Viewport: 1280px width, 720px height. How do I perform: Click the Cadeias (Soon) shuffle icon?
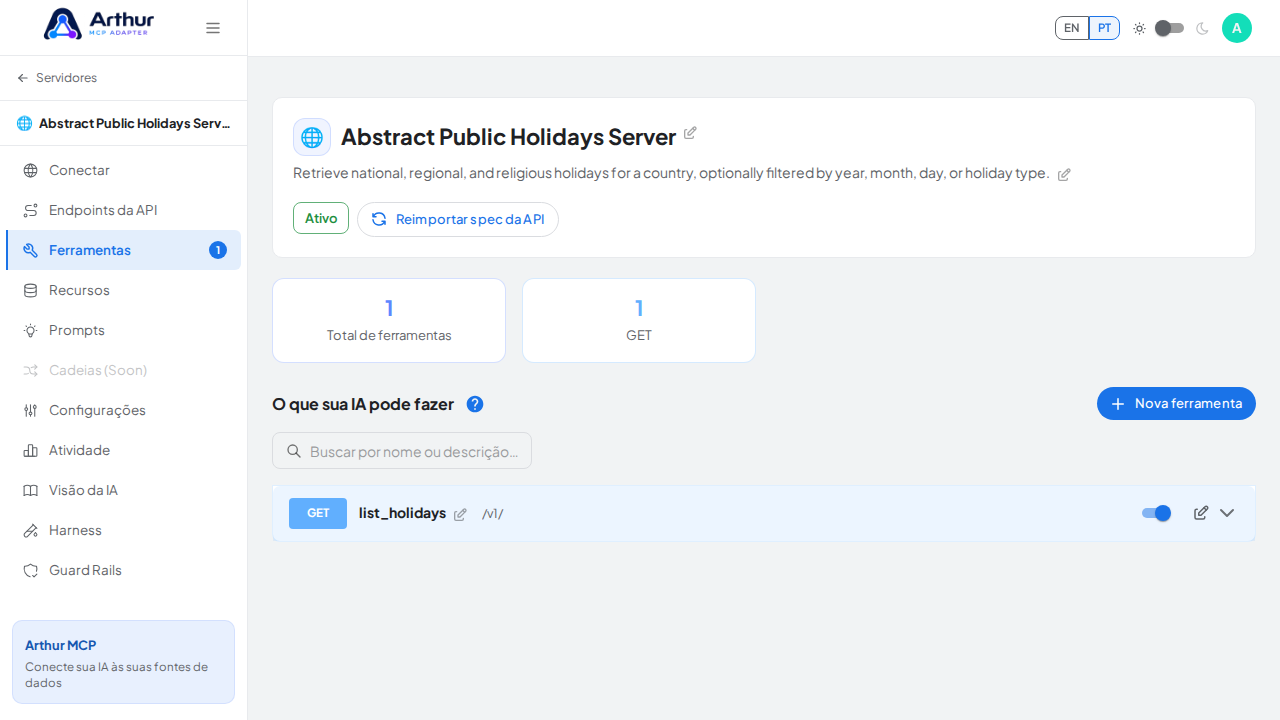pyautogui.click(x=31, y=370)
